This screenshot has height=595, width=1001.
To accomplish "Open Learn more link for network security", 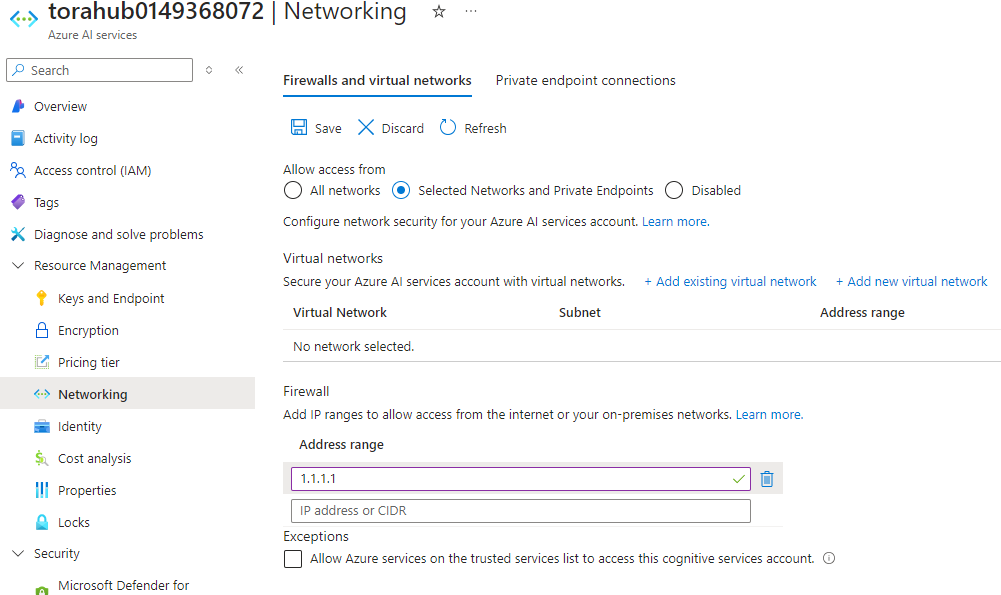I will tap(676, 222).
